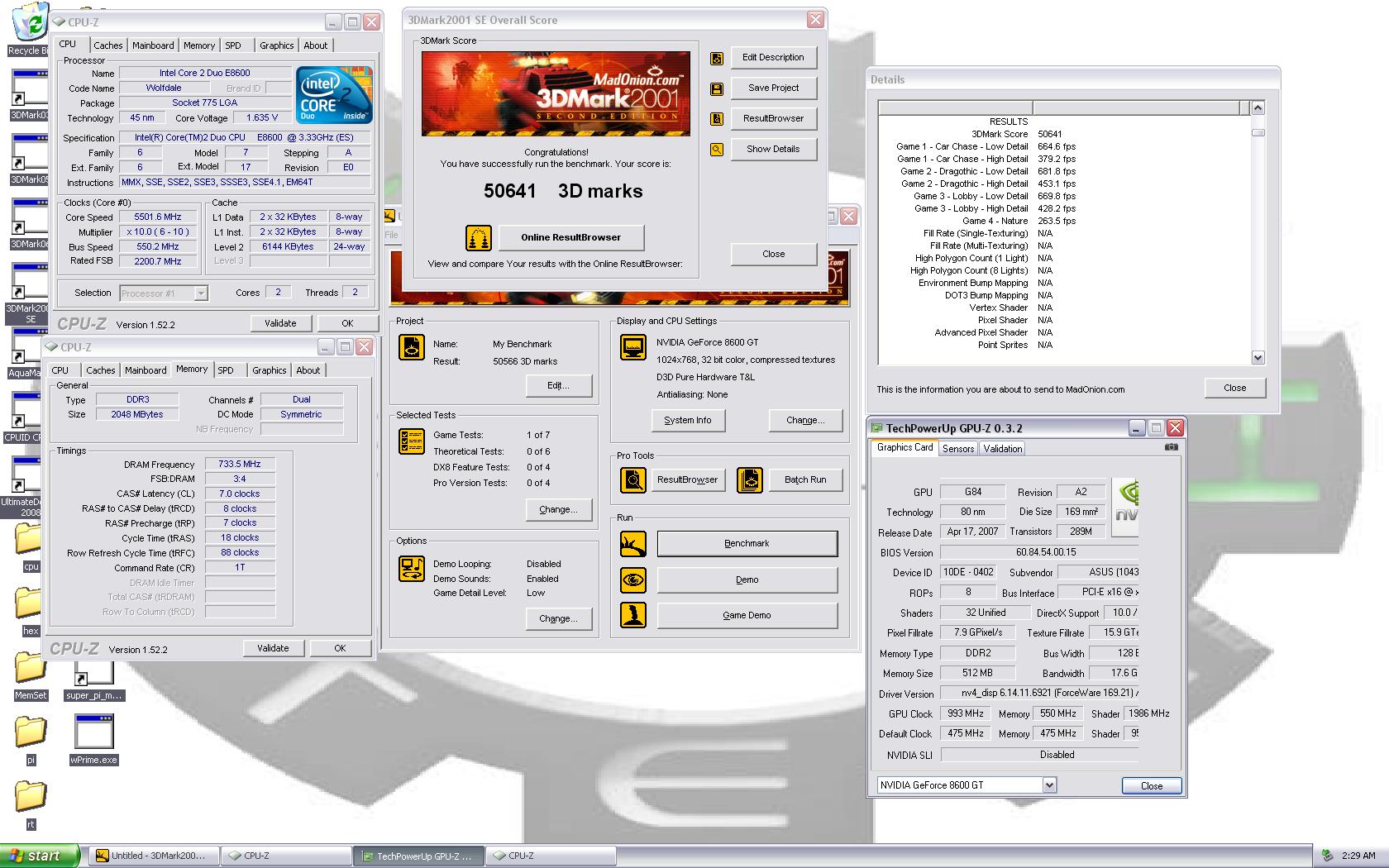The height and width of the screenshot is (868, 1389).
Task: Click Close in the Details window
Action: (1234, 389)
